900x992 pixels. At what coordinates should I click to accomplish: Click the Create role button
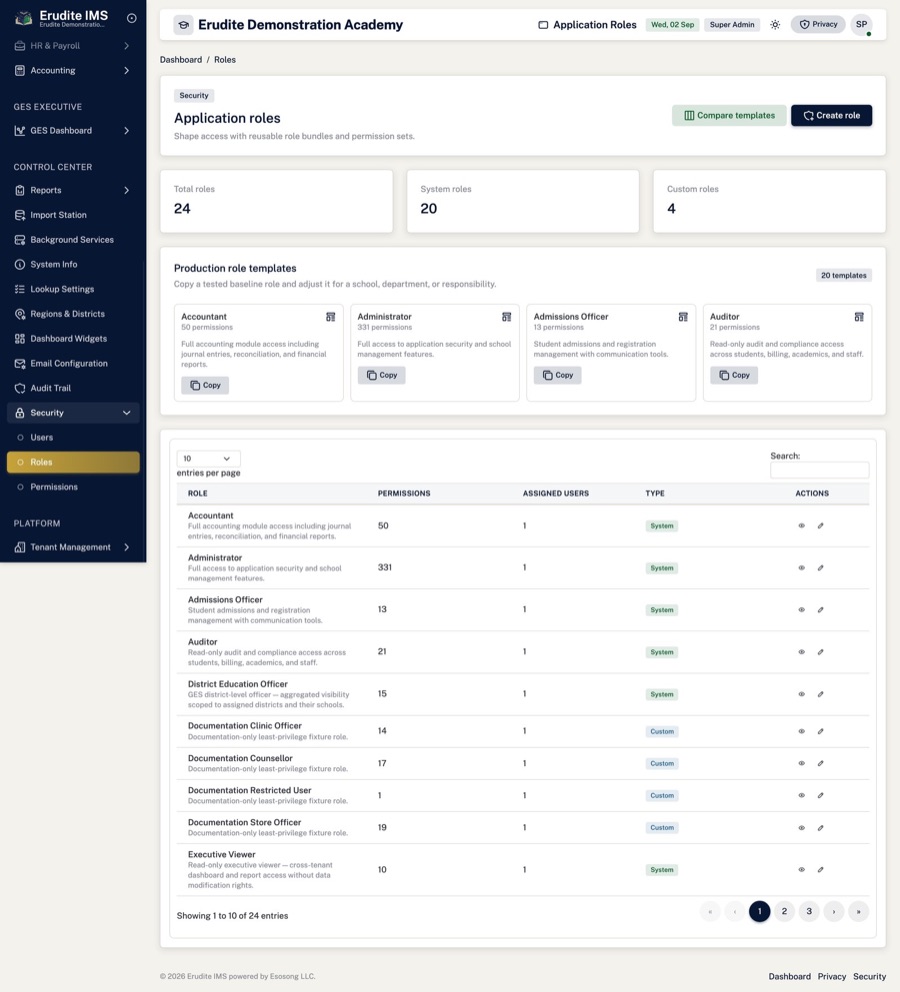pyautogui.click(x=832, y=116)
